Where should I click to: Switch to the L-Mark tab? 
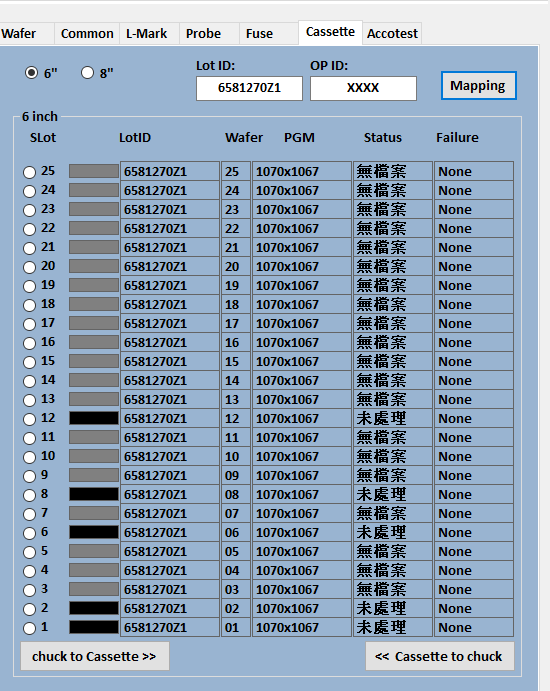pyautogui.click(x=149, y=33)
